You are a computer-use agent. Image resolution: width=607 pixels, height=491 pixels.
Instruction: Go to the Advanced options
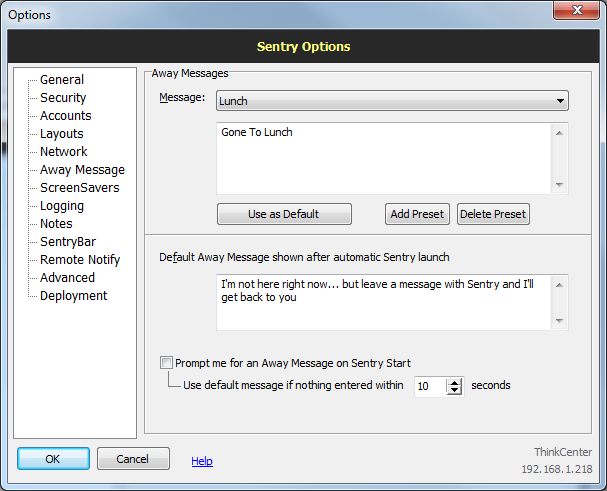(x=67, y=278)
